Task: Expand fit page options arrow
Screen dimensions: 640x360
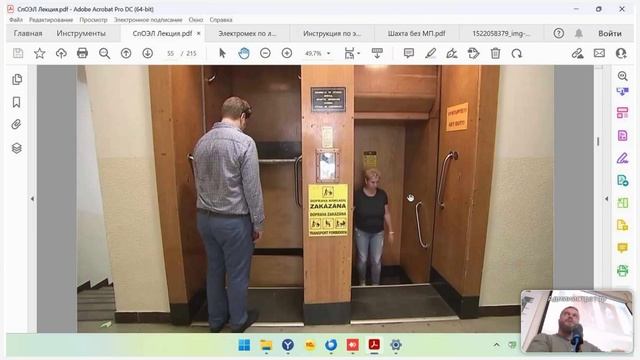Action: click(359, 53)
